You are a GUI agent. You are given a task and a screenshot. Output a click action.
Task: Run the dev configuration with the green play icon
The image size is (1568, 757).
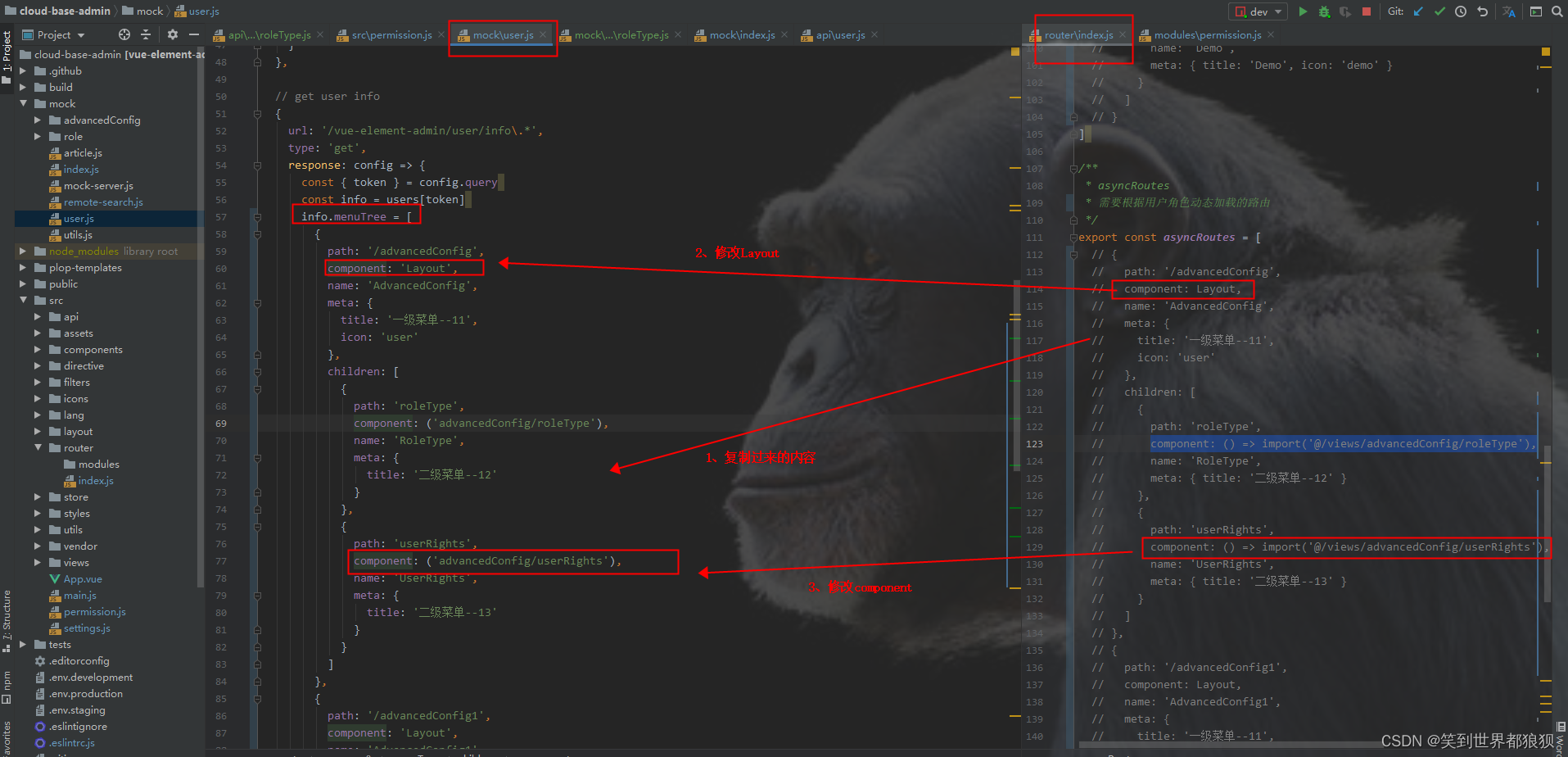(x=1303, y=11)
